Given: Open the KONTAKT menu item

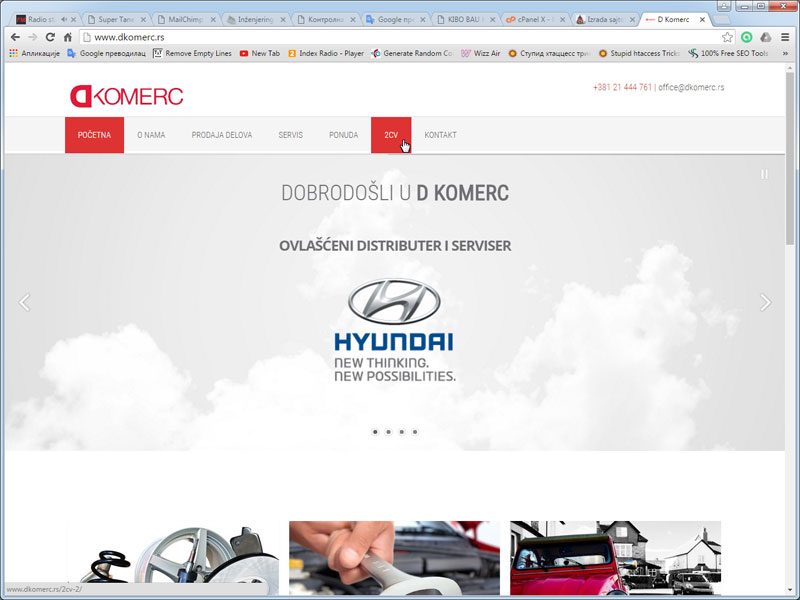Looking at the screenshot, I should (440, 135).
